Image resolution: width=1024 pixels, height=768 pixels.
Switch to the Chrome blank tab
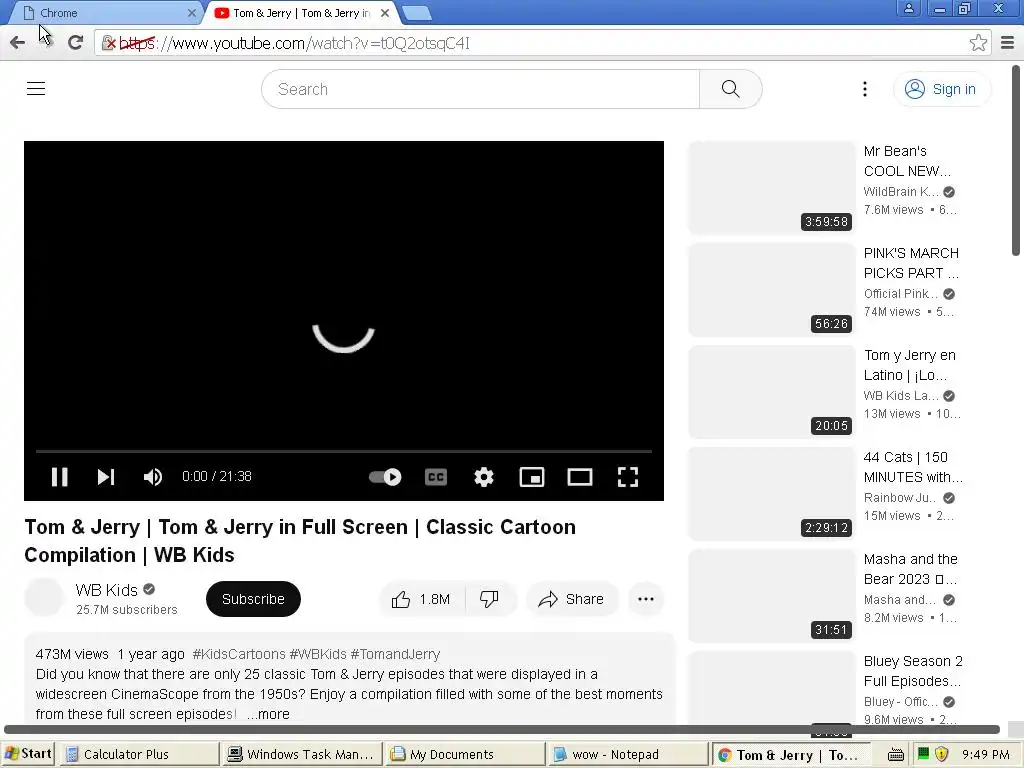pyautogui.click(x=104, y=12)
